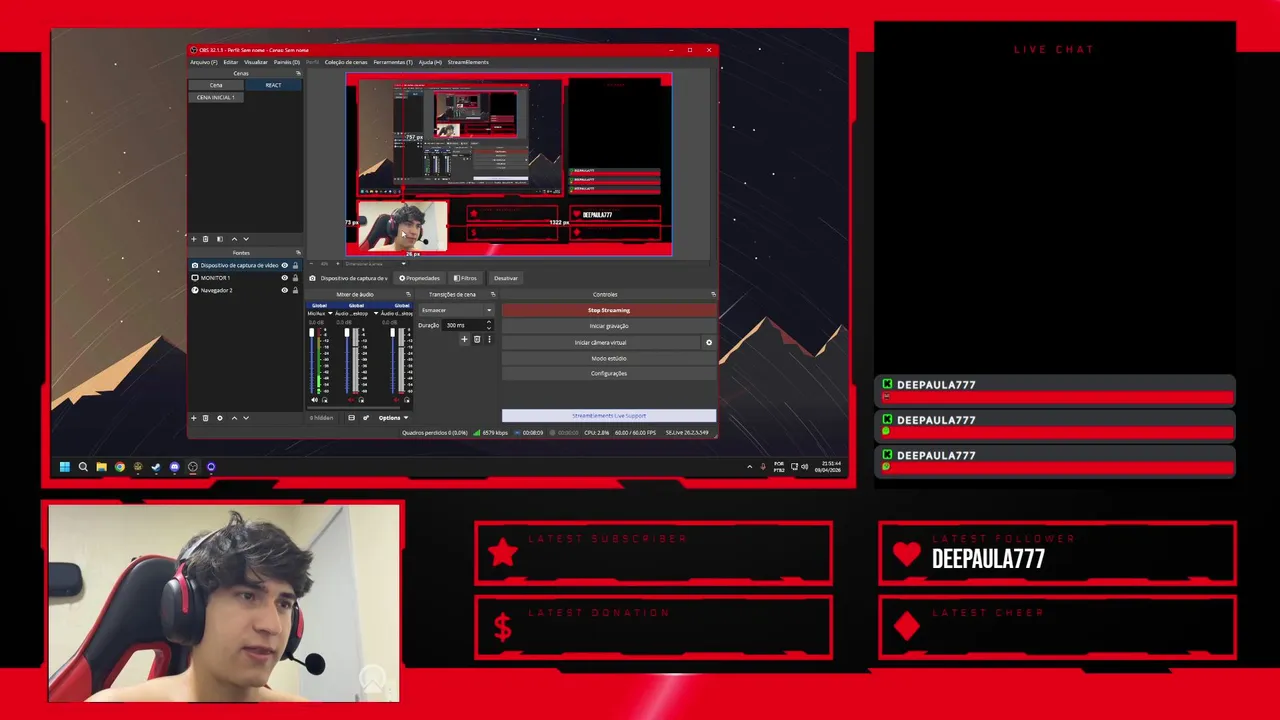The image size is (1280, 720).
Task: Enable Modo estúdio
Action: coord(609,358)
